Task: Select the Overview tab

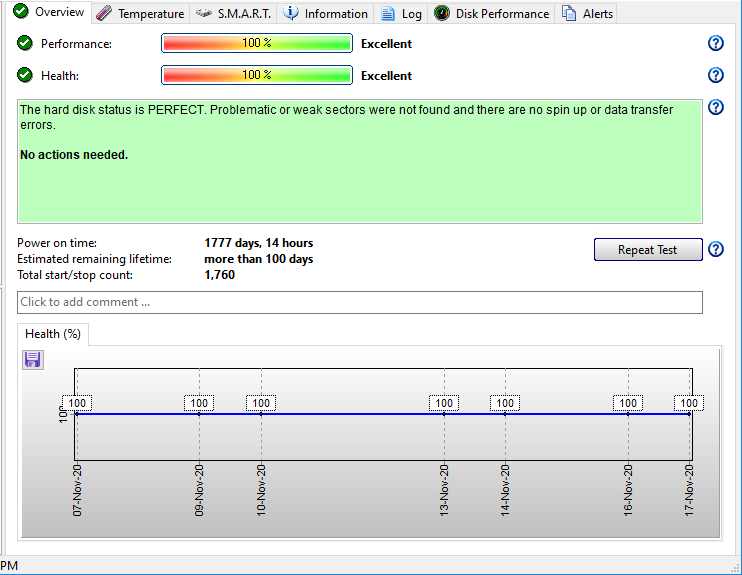Action: tap(49, 12)
